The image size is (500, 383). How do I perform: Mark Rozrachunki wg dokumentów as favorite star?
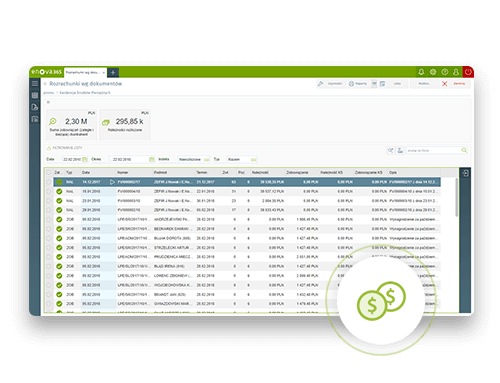point(45,84)
